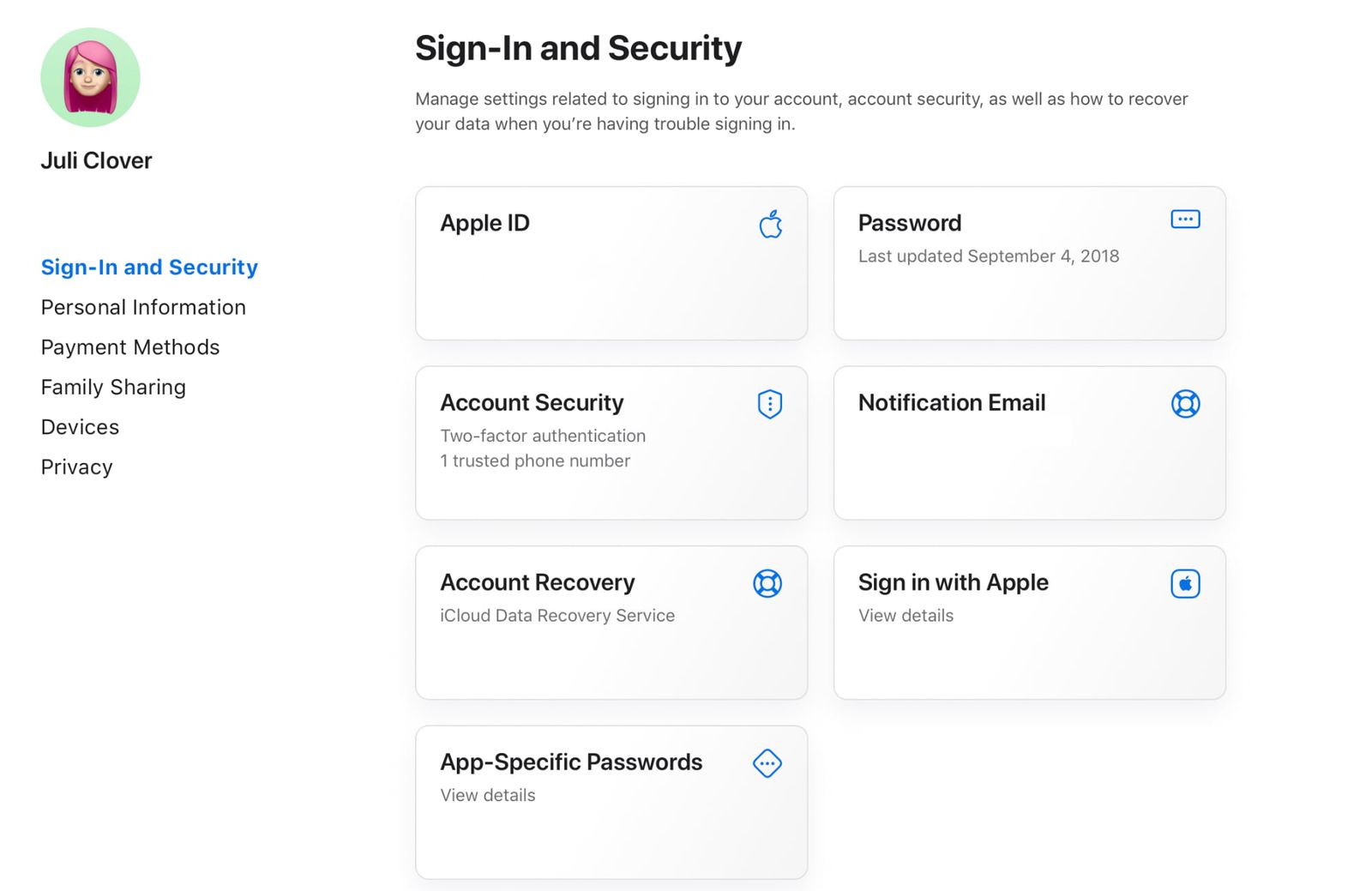This screenshot has height=891, width=1372.
Task: Select Sign-In and Security in sidebar
Action: coord(149,267)
